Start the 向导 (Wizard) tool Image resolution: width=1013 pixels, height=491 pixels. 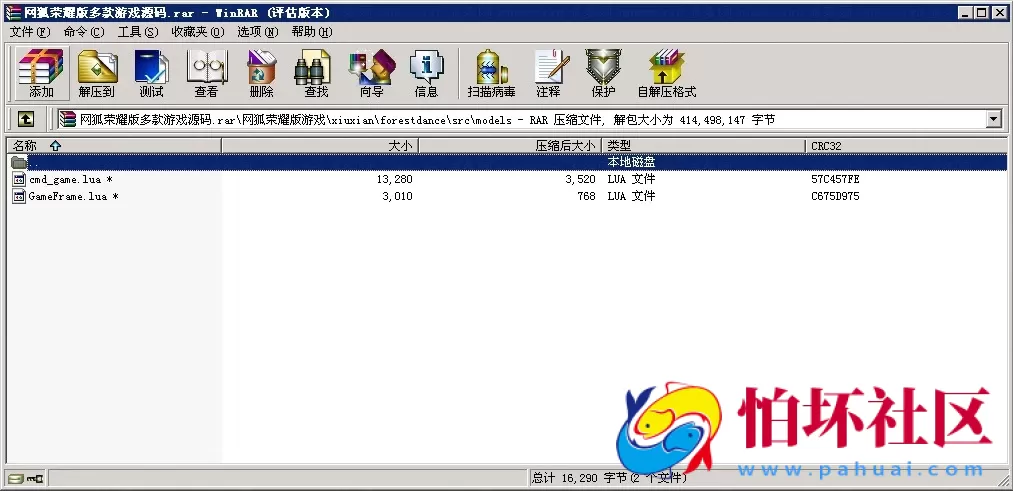[371, 73]
